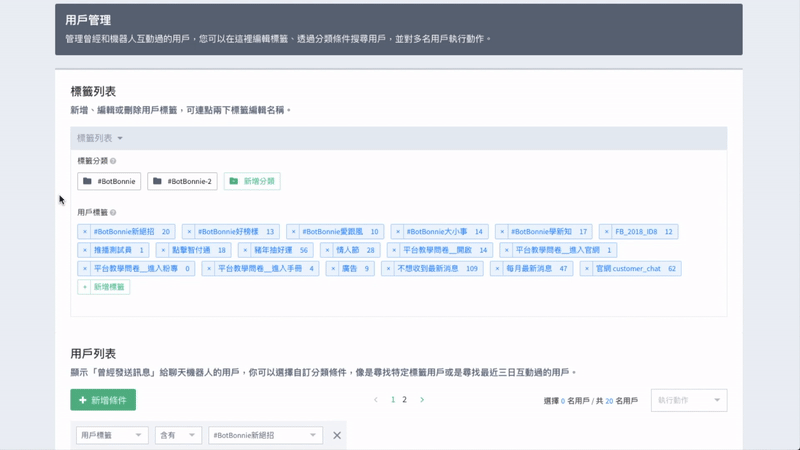This screenshot has width=800, height=450.
Task: Open the 執行動作 action dropdown
Action: click(x=689, y=400)
